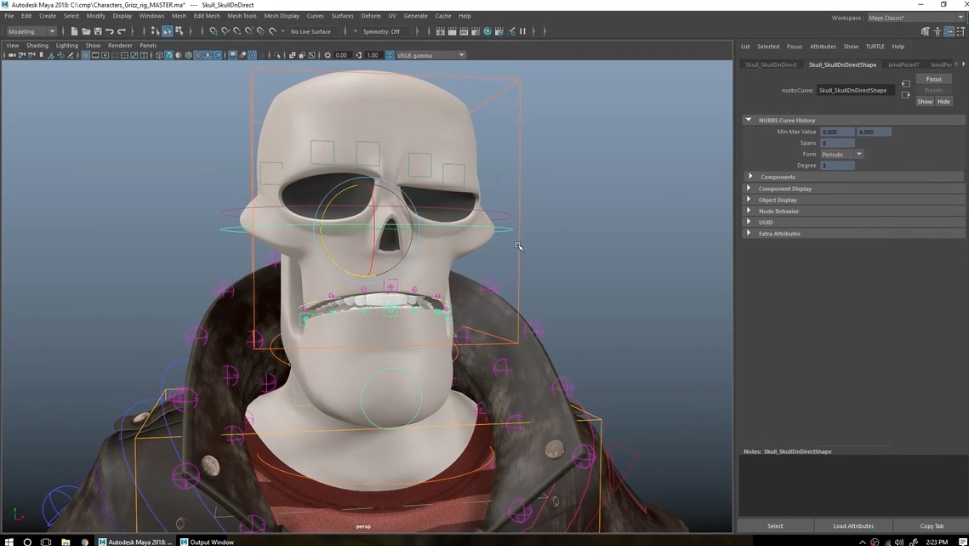This screenshot has width=969, height=546.
Task: Click the nurbsCurve name input field
Action: coord(855,90)
